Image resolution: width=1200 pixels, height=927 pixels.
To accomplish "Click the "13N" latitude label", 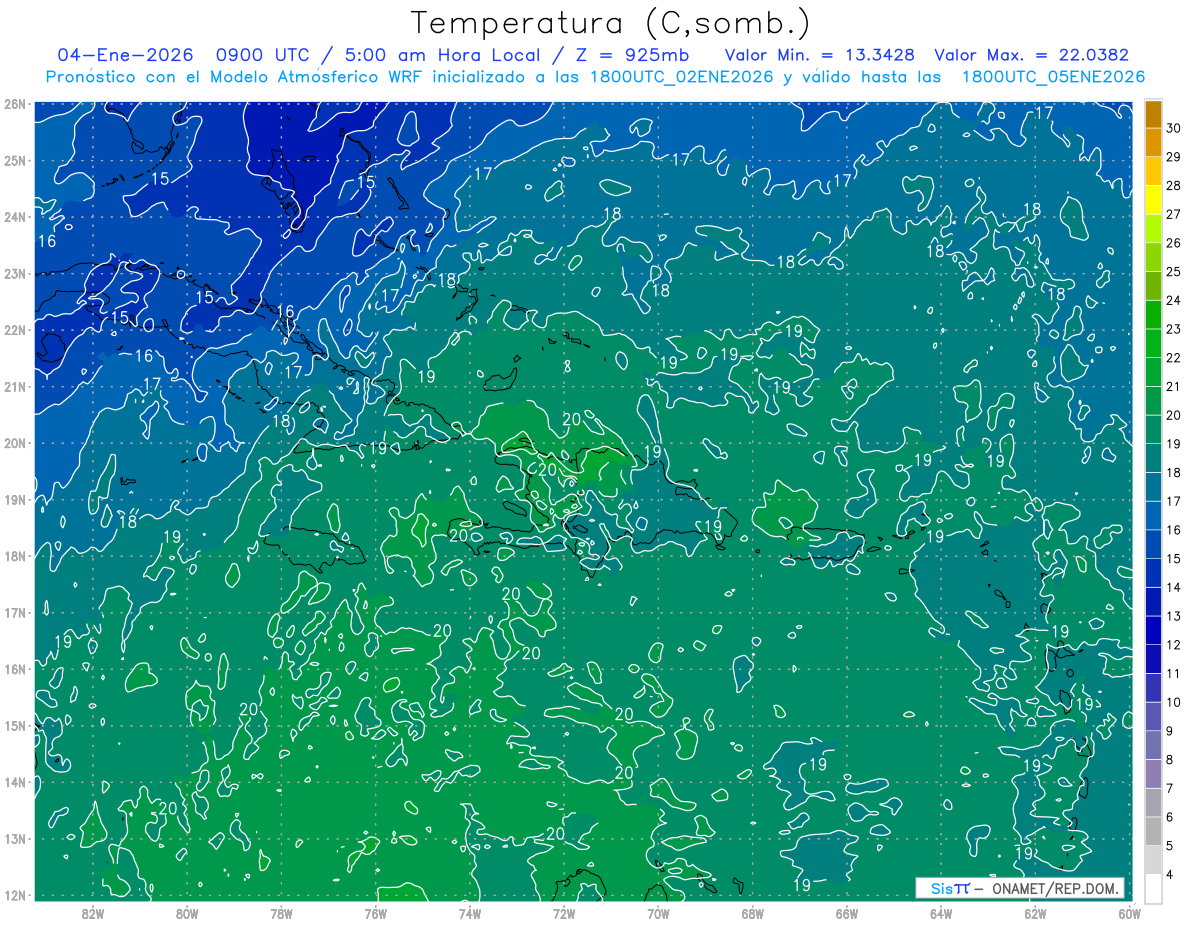I will [x=14, y=839].
